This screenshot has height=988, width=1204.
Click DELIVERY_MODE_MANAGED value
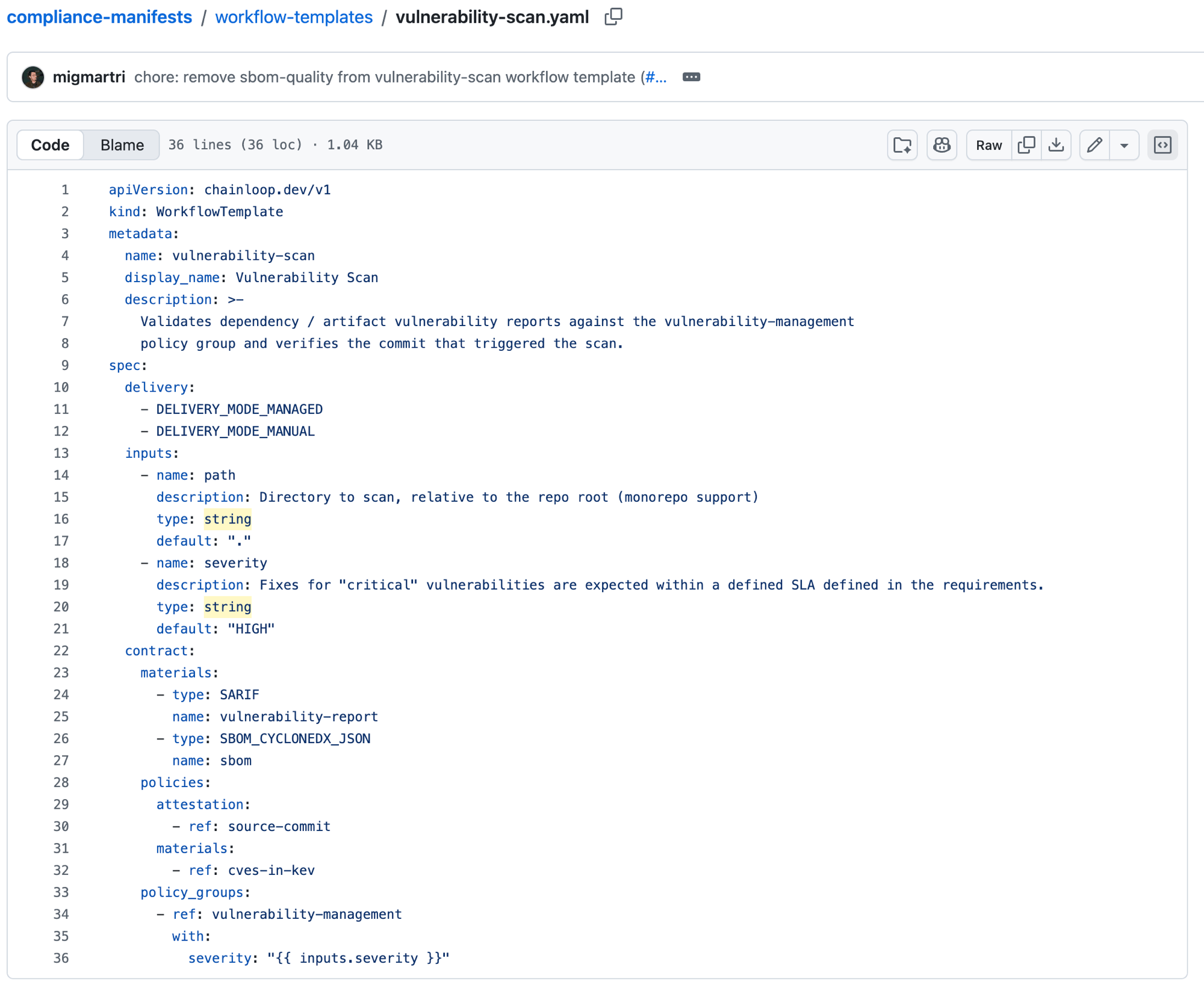240,410
